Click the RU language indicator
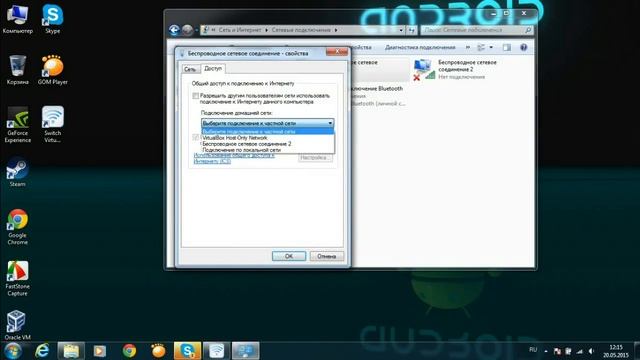This screenshot has height=360, width=640. coord(533,350)
